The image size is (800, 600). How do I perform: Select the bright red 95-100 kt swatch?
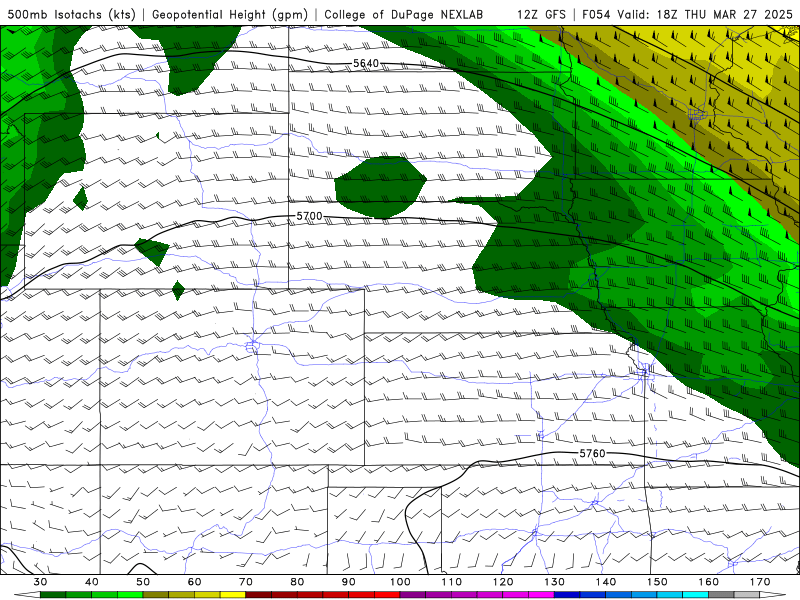point(387,595)
